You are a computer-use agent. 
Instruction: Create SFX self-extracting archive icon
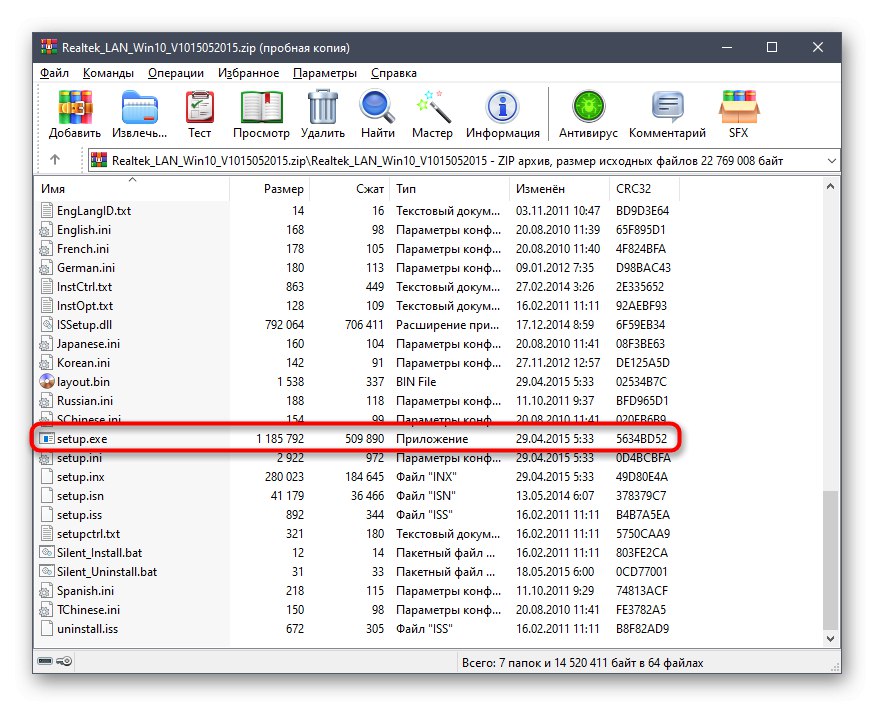[x=739, y=107]
